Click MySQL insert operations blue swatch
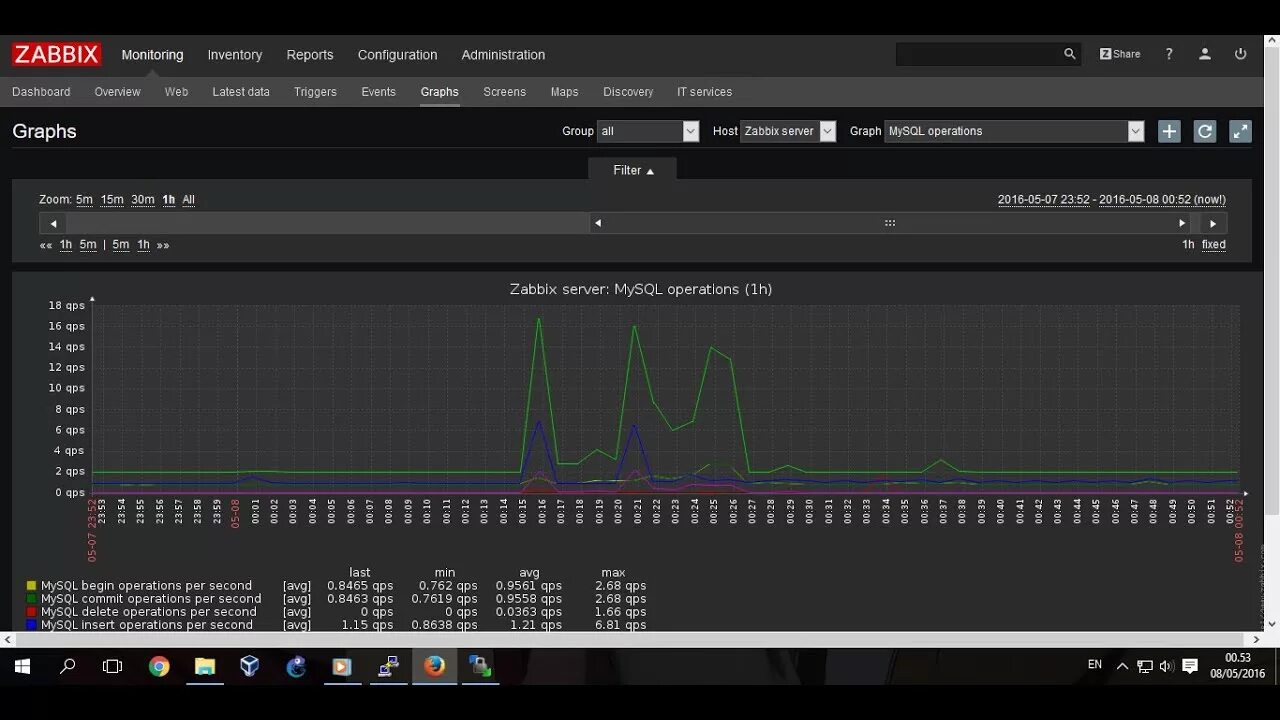 [x=31, y=625]
